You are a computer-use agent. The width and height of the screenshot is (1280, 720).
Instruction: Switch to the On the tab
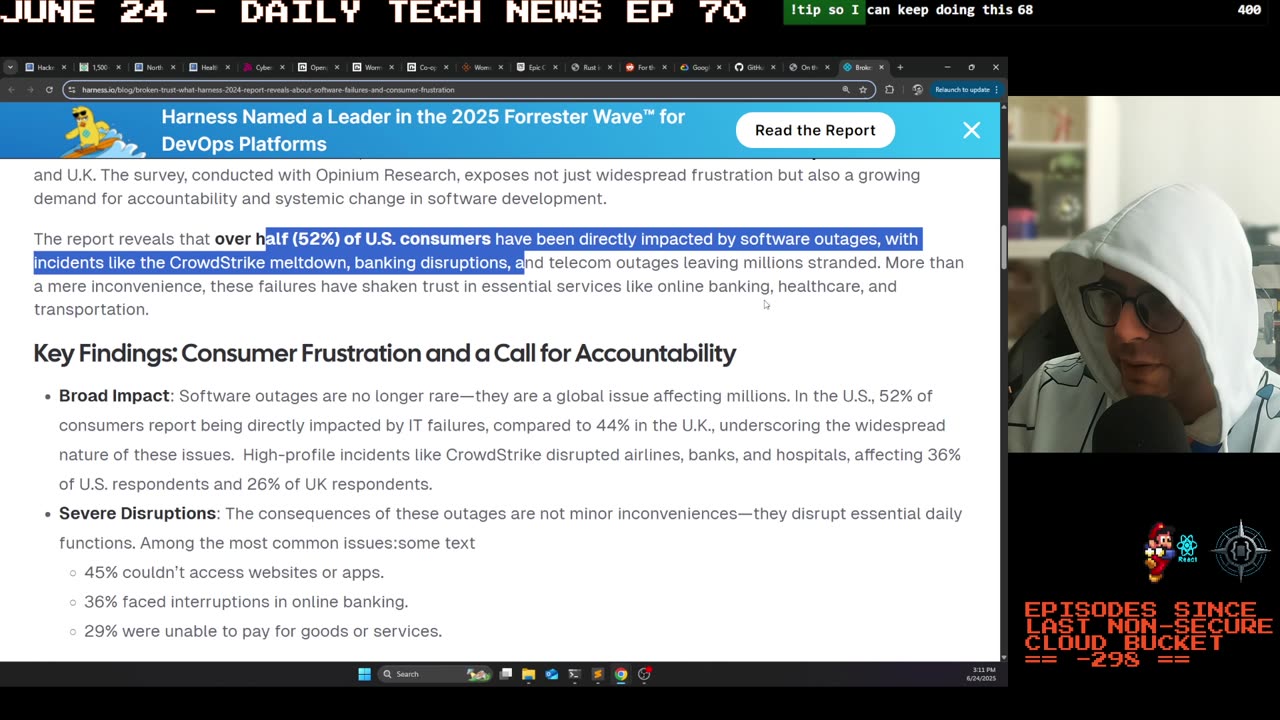pyautogui.click(x=807, y=67)
